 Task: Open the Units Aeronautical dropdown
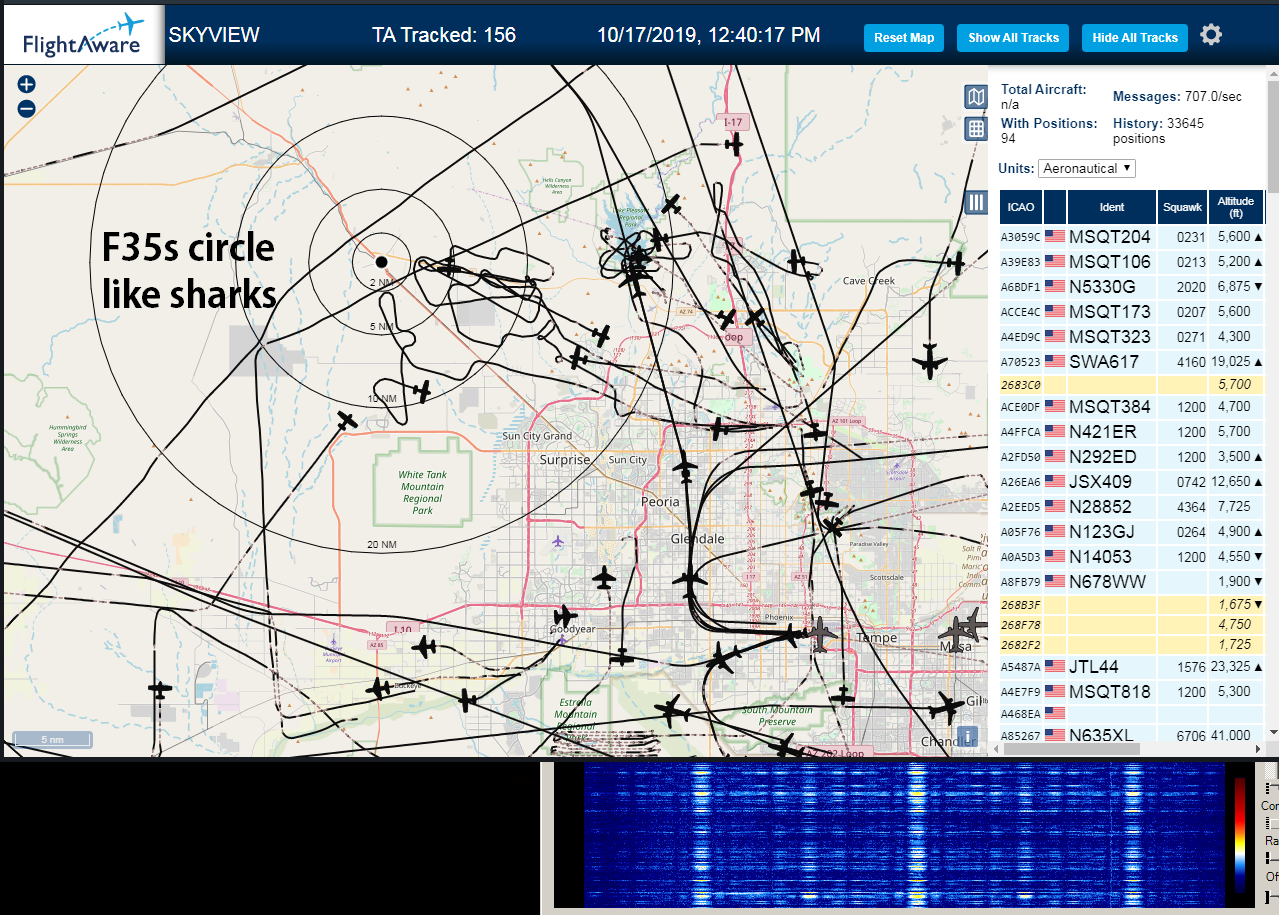[x=1087, y=168]
